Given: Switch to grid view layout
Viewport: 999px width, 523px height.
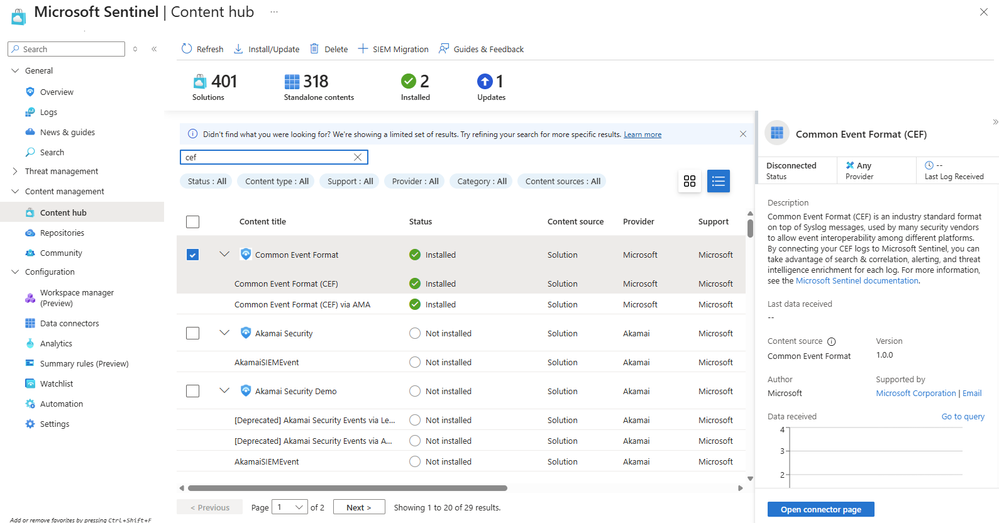Looking at the screenshot, I should tap(689, 181).
